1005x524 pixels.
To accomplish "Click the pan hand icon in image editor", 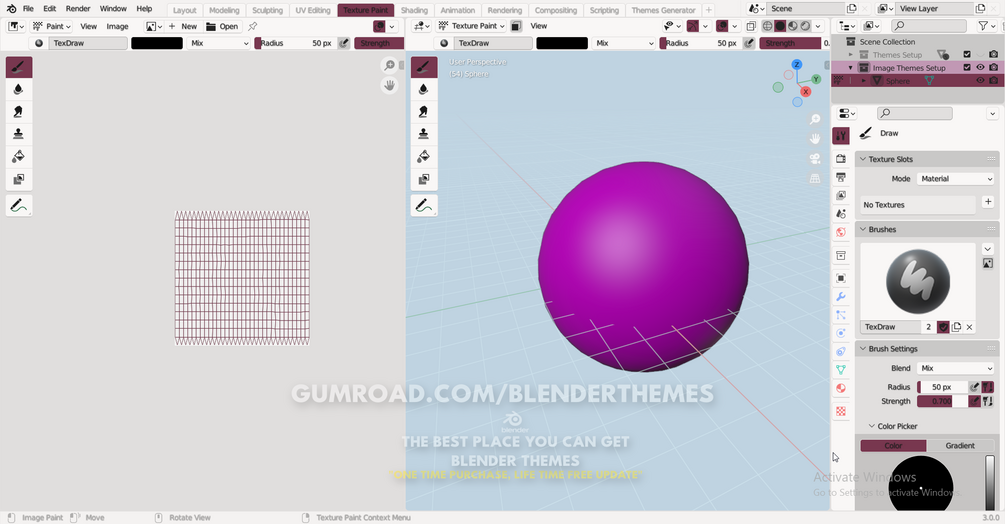I will tap(389, 85).
